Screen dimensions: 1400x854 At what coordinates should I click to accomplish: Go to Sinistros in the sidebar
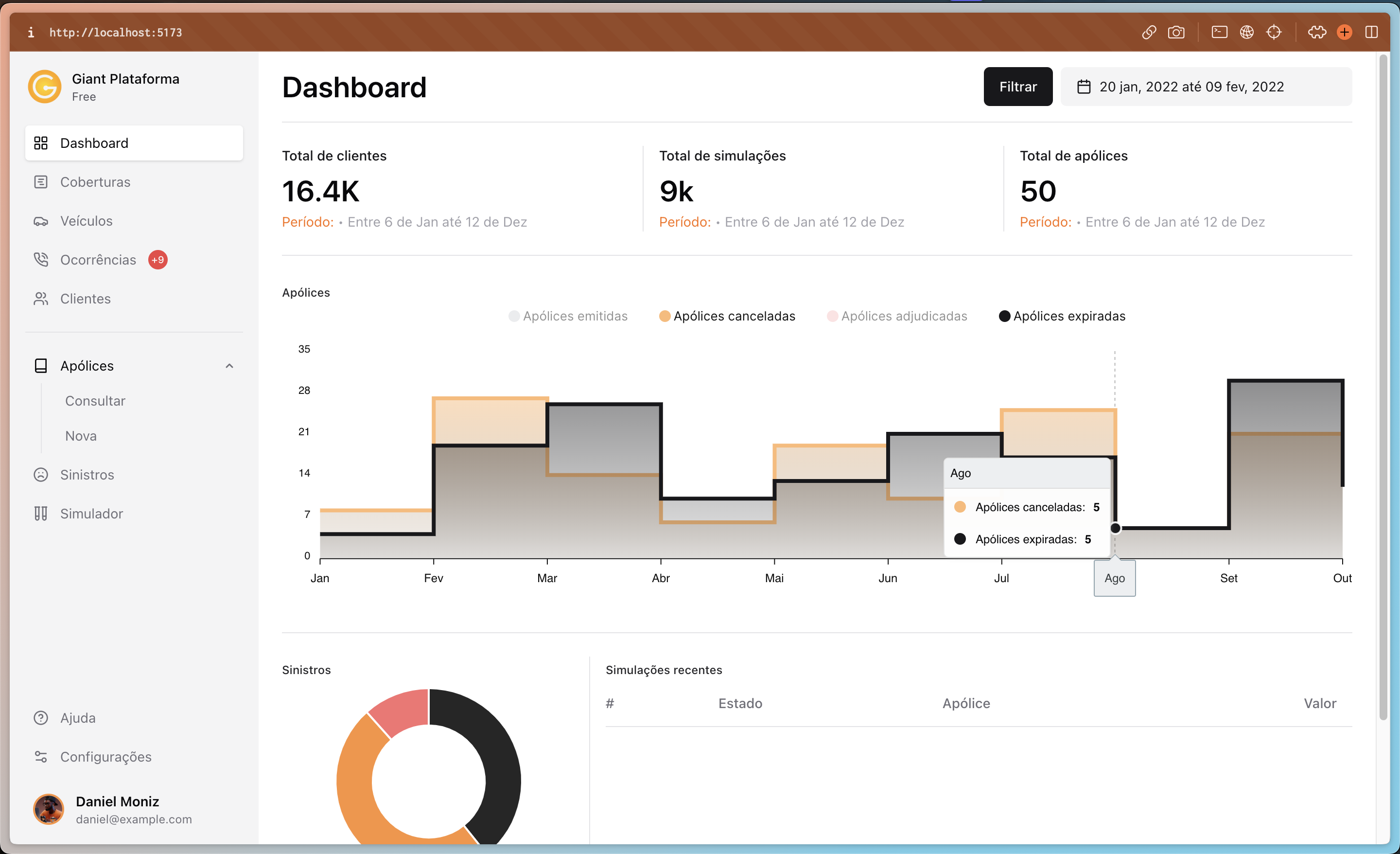[134, 475]
